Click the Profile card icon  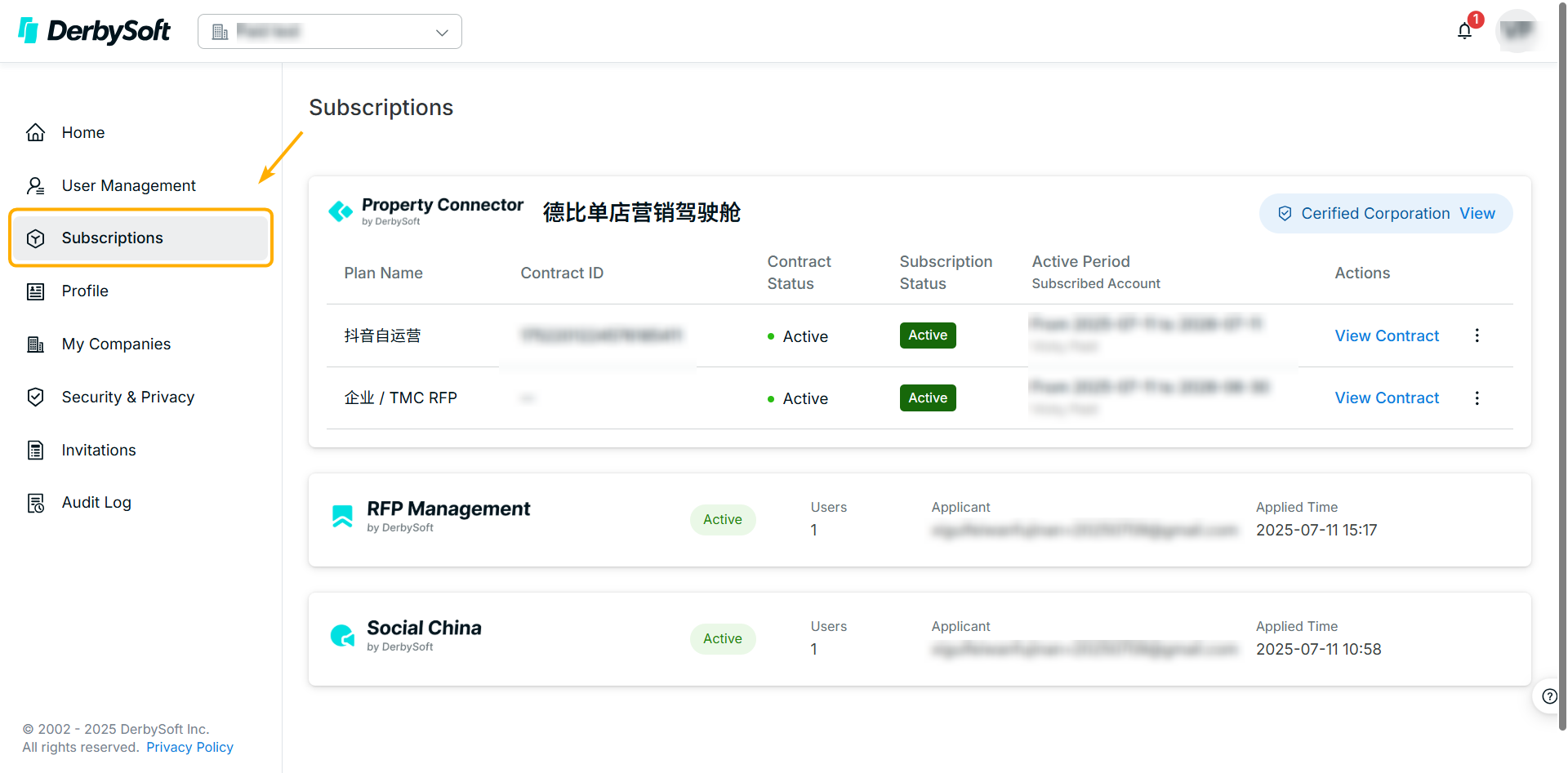pyautogui.click(x=36, y=291)
